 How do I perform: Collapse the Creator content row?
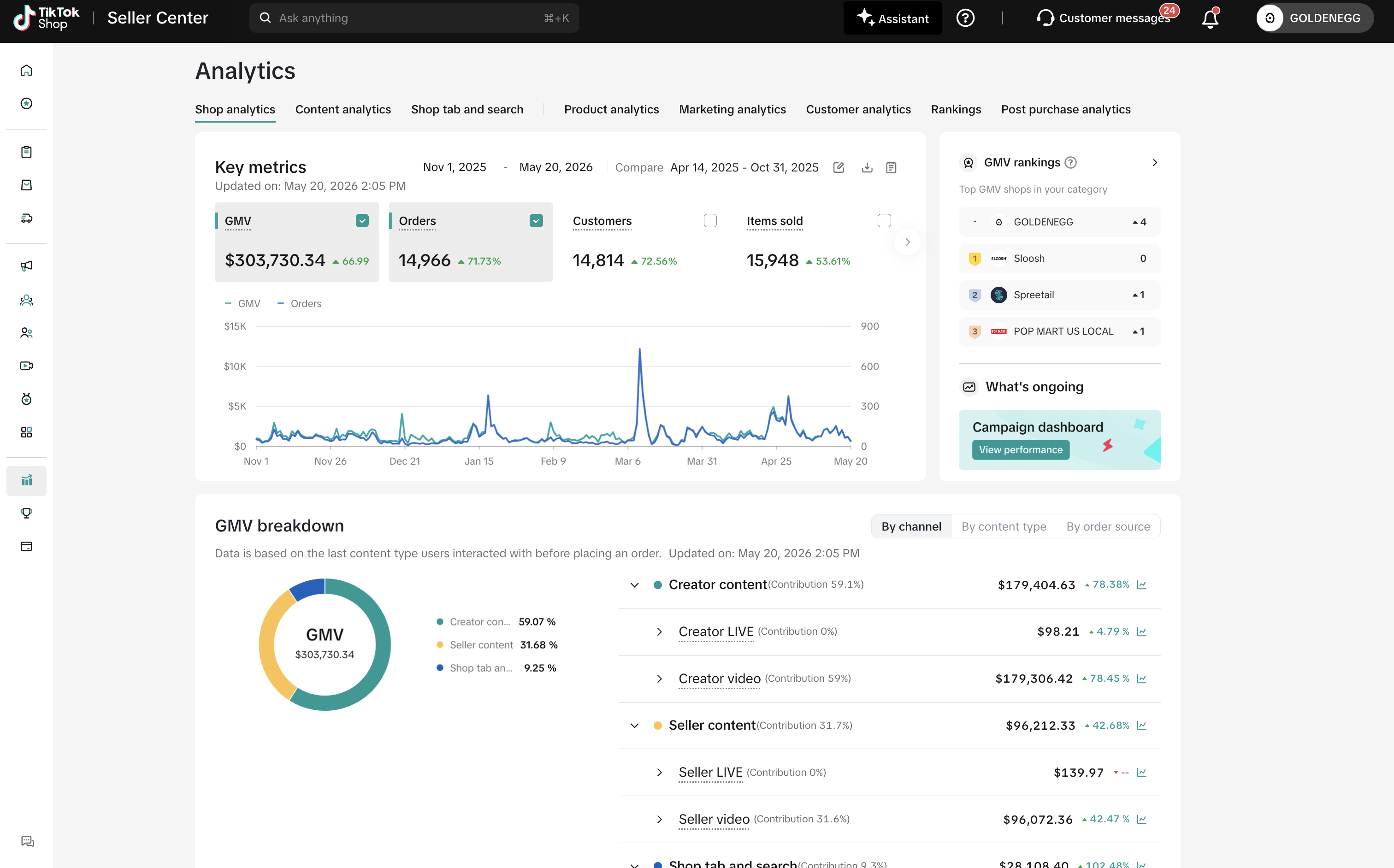(x=634, y=585)
